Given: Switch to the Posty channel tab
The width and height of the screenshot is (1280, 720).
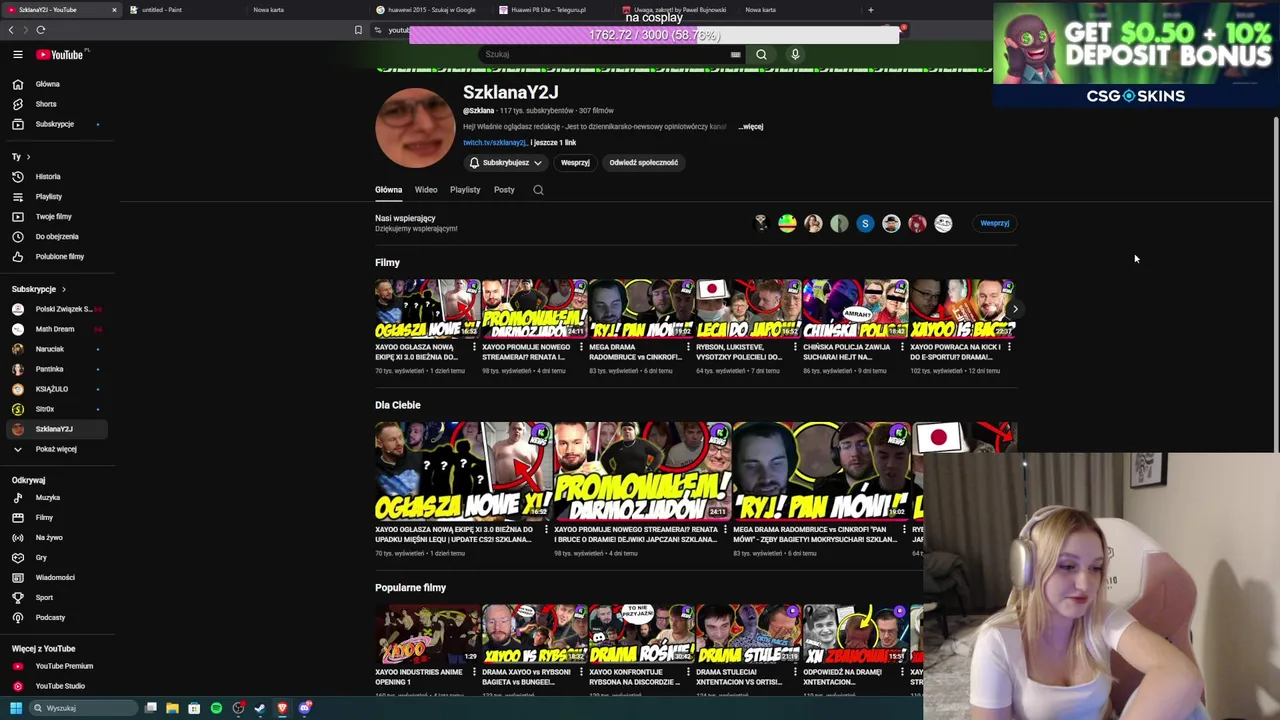Looking at the screenshot, I should click(504, 190).
